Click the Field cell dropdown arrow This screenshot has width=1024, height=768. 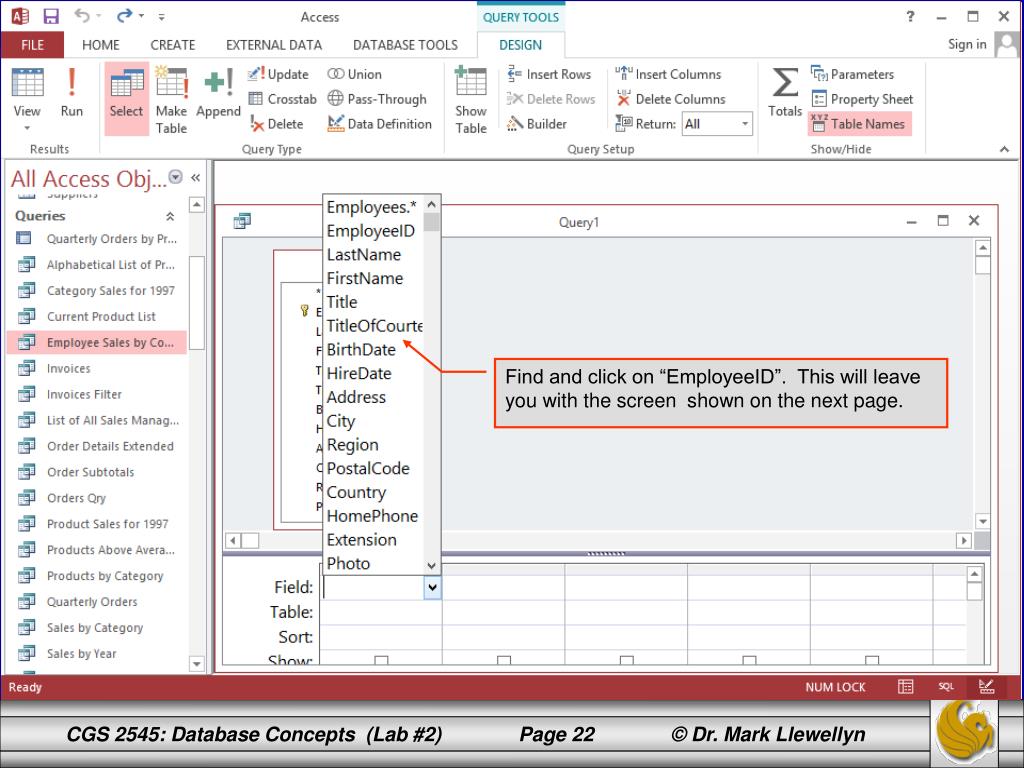tap(432, 588)
